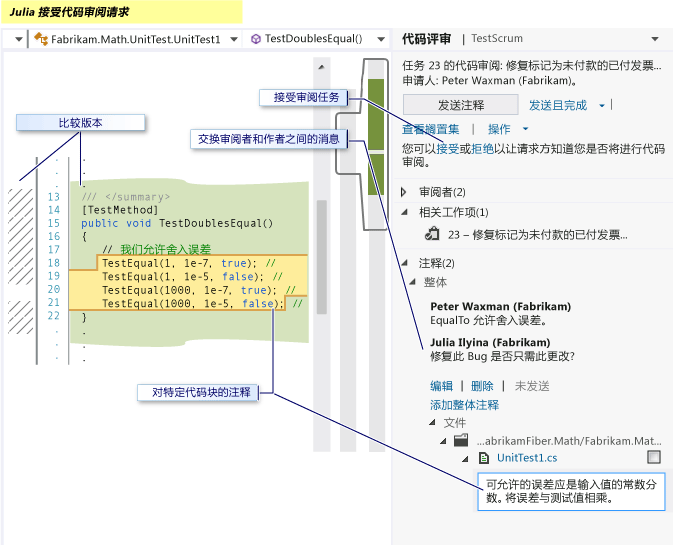Open the 发送且完成 dropdown arrow
This screenshot has height=545, width=673.
click(x=602, y=106)
